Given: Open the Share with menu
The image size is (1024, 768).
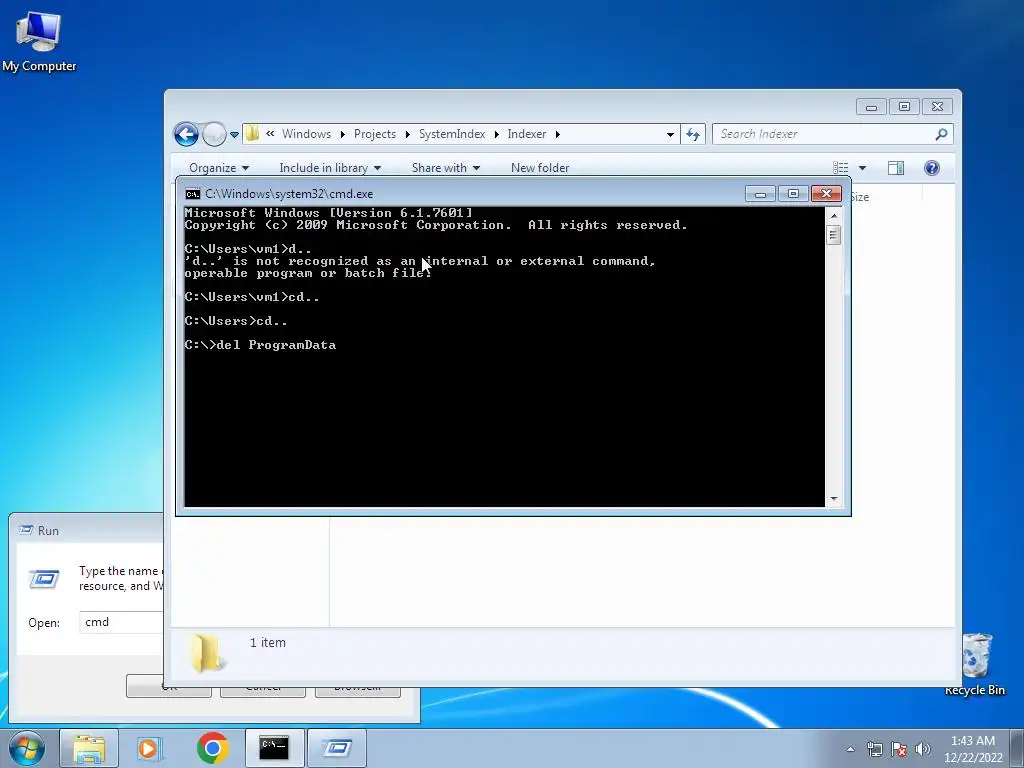Looking at the screenshot, I should tap(446, 168).
